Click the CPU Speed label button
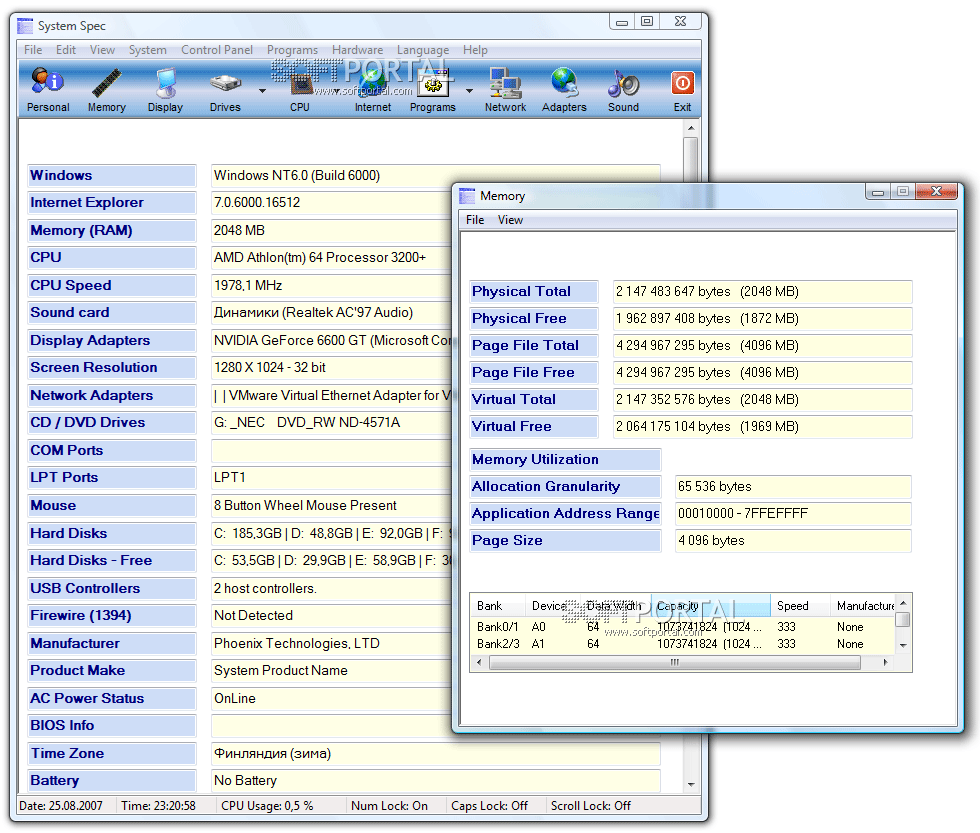 (112, 286)
